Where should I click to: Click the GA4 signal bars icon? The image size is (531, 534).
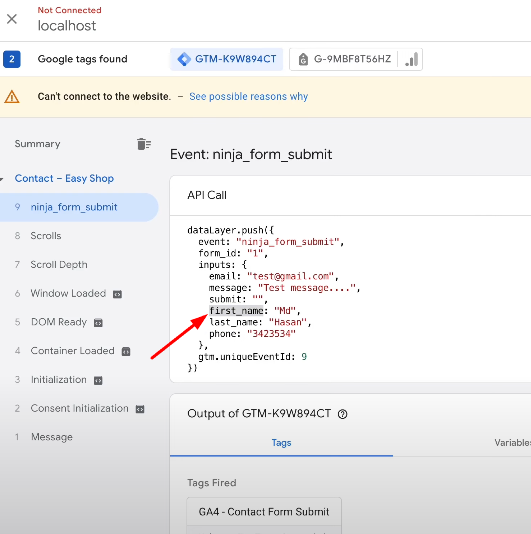[x=411, y=59]
